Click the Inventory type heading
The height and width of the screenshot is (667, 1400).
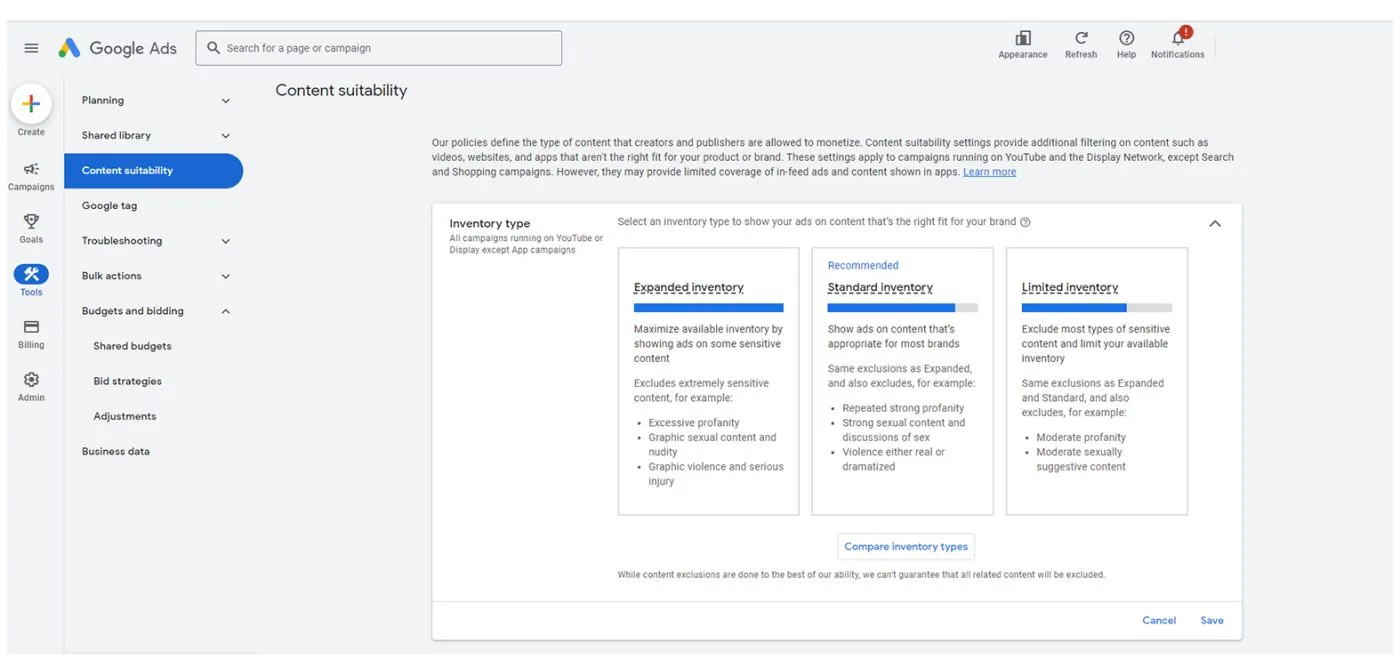[490, 224]
